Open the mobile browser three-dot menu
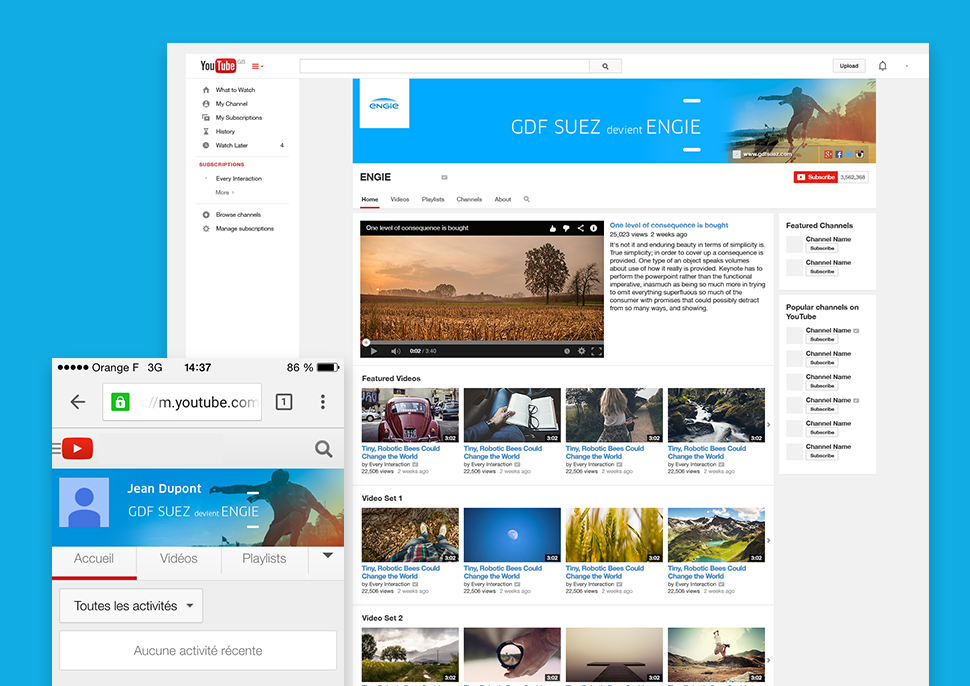Screen dimensions: 970x686 pyautogui.click(x=322, y=402)
